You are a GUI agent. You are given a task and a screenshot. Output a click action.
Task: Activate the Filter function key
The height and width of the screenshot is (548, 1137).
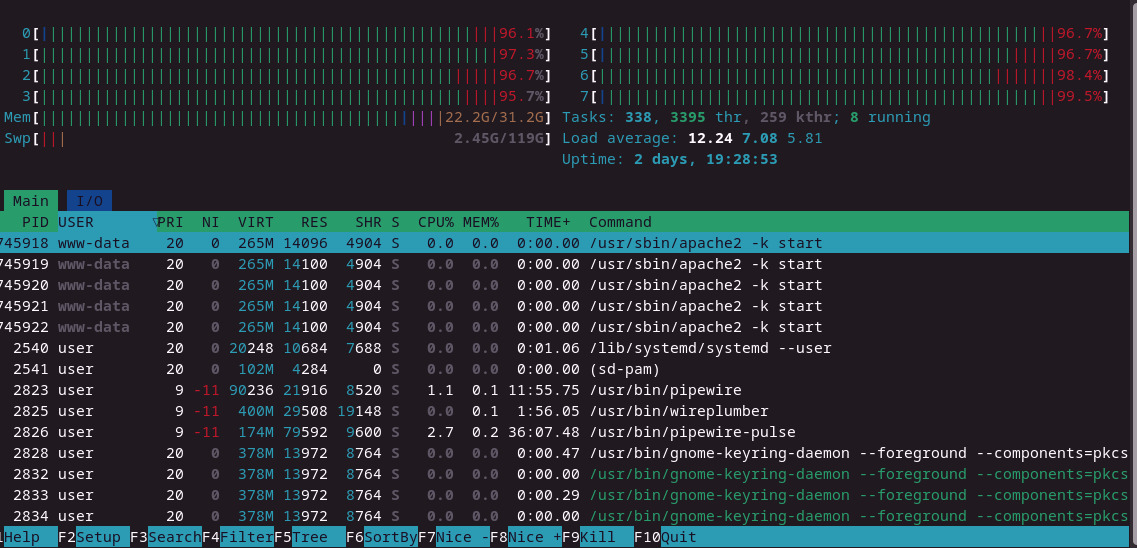click(246, 537)
